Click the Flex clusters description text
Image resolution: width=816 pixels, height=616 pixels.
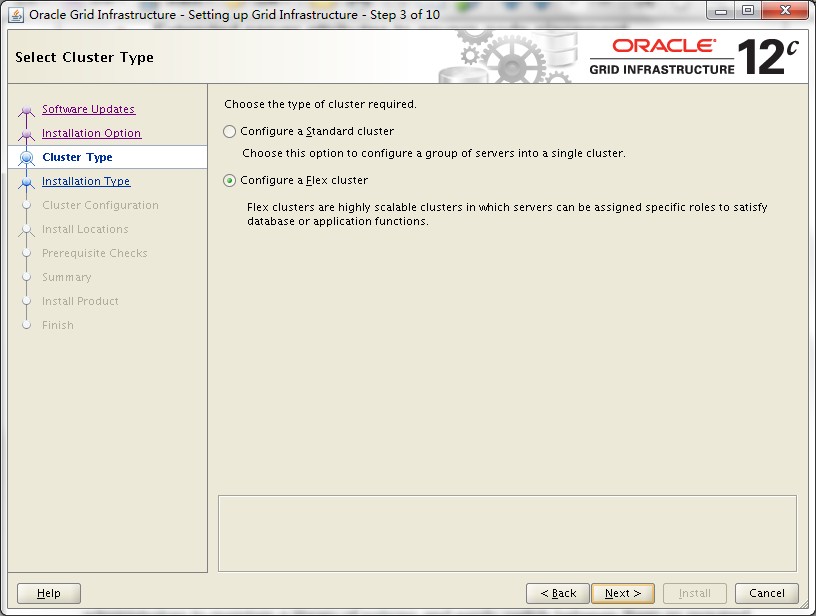click(x=507, y=214)
